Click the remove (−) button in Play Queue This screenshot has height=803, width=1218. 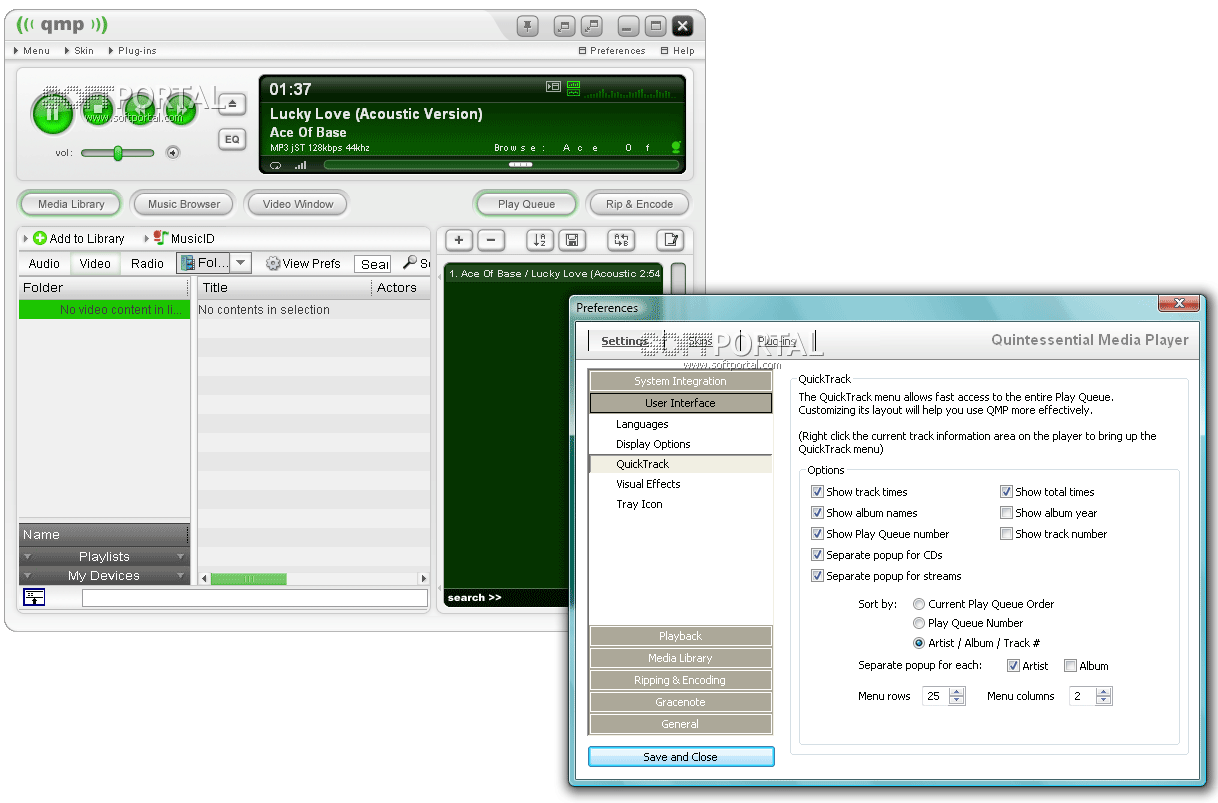pos(491,240)
